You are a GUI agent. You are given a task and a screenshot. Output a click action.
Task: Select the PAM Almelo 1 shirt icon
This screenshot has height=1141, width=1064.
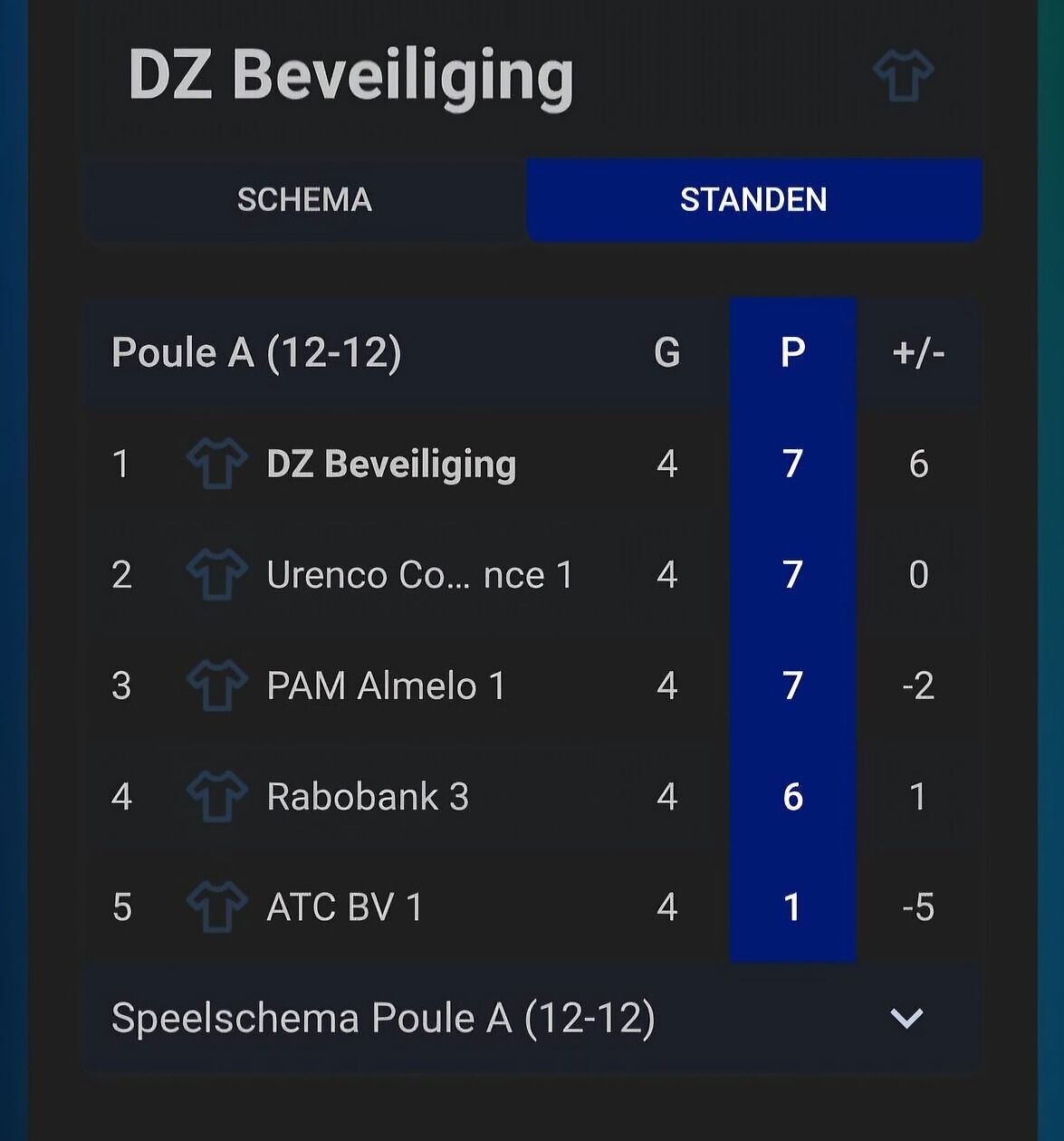point(216,686)
